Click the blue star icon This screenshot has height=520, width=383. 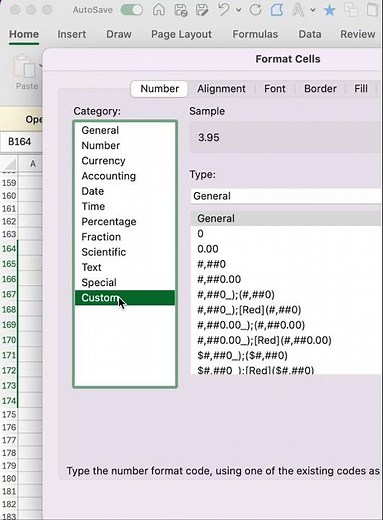(x=329, y=10)
